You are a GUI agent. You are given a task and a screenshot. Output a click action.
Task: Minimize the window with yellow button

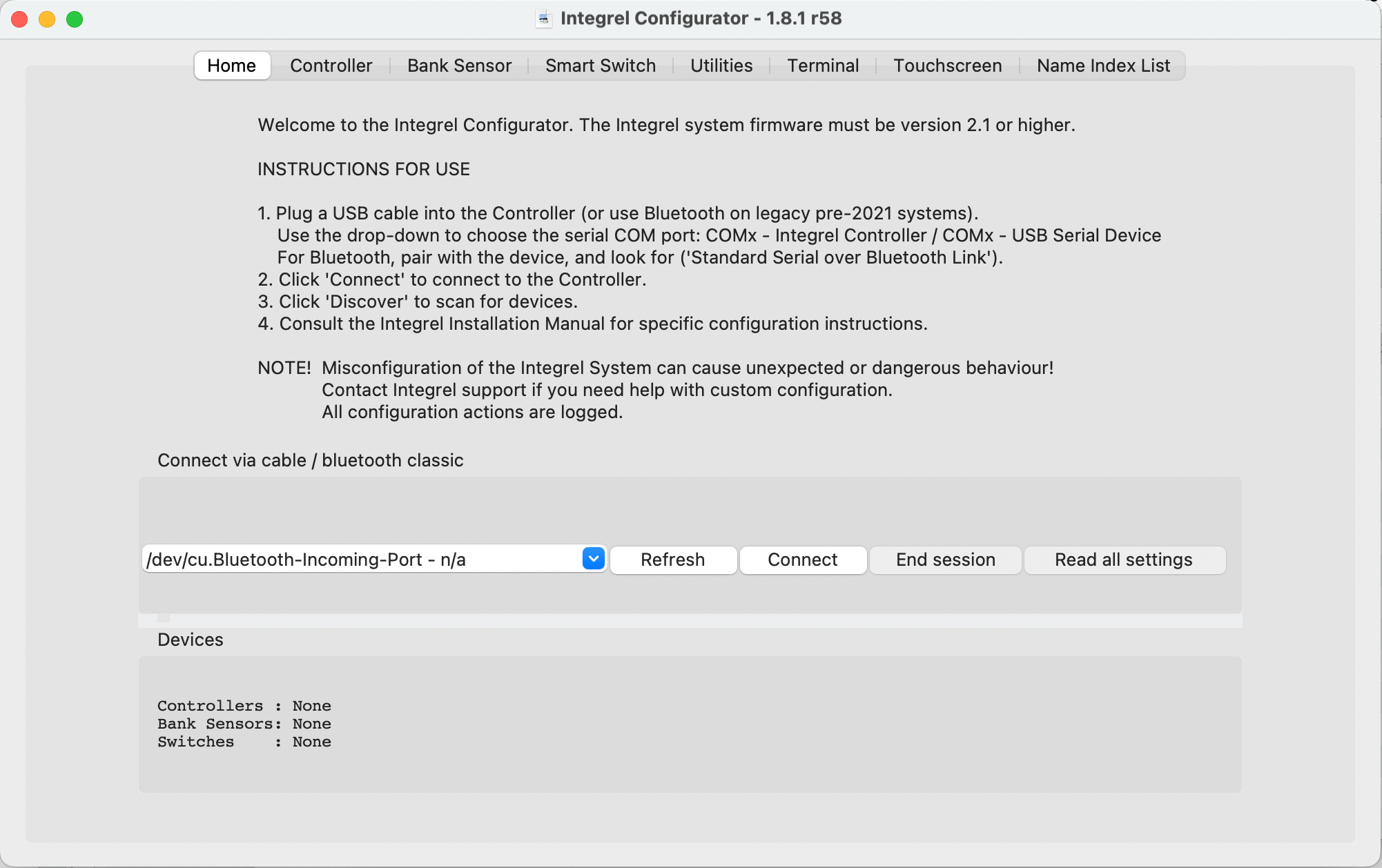[x=47, y=19]
